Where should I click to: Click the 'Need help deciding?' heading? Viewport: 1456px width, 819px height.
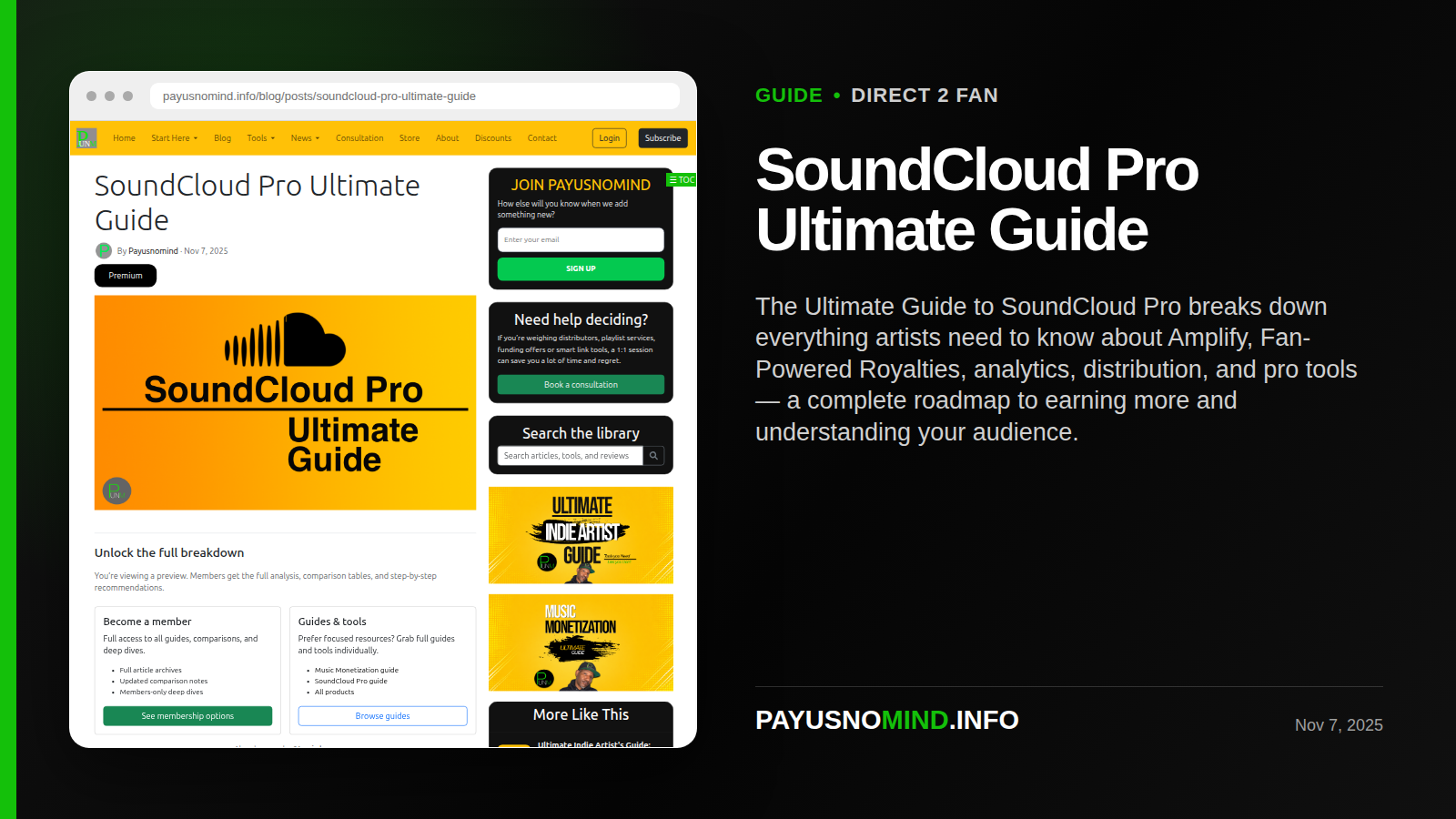click(581, 319)
